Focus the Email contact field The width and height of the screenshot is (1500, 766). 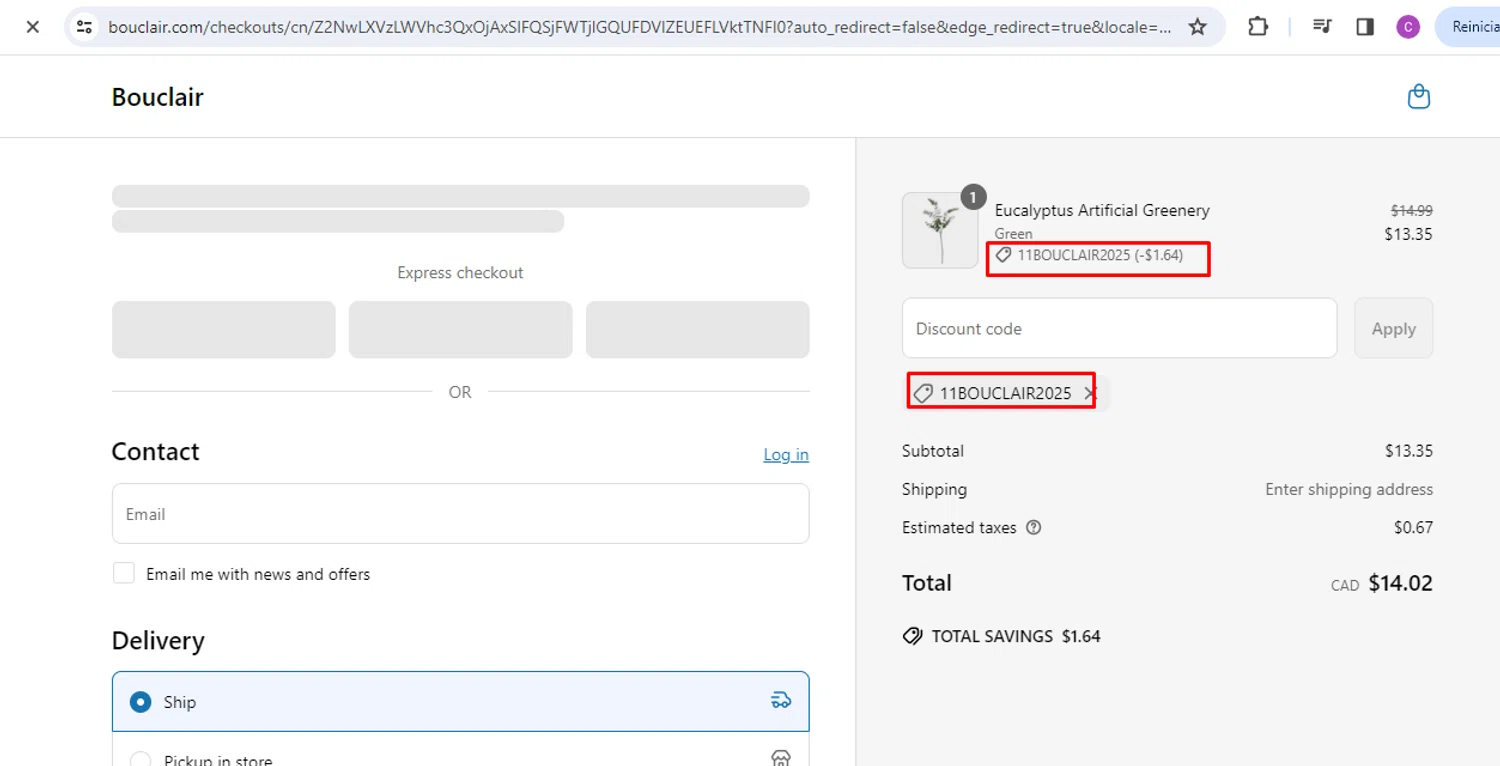(x=460, y=514)
